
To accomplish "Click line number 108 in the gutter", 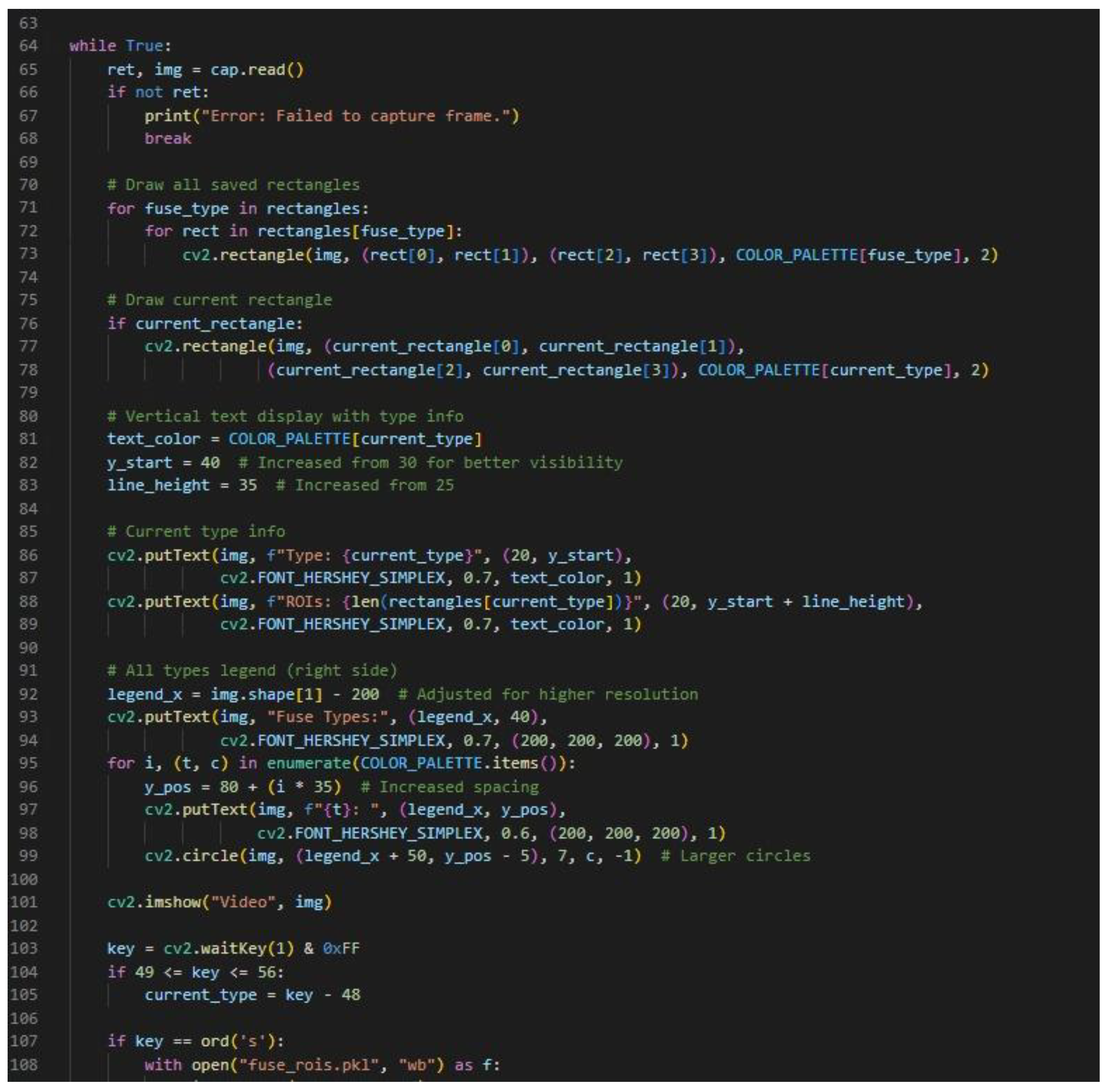I will (x=24, y=1066).
